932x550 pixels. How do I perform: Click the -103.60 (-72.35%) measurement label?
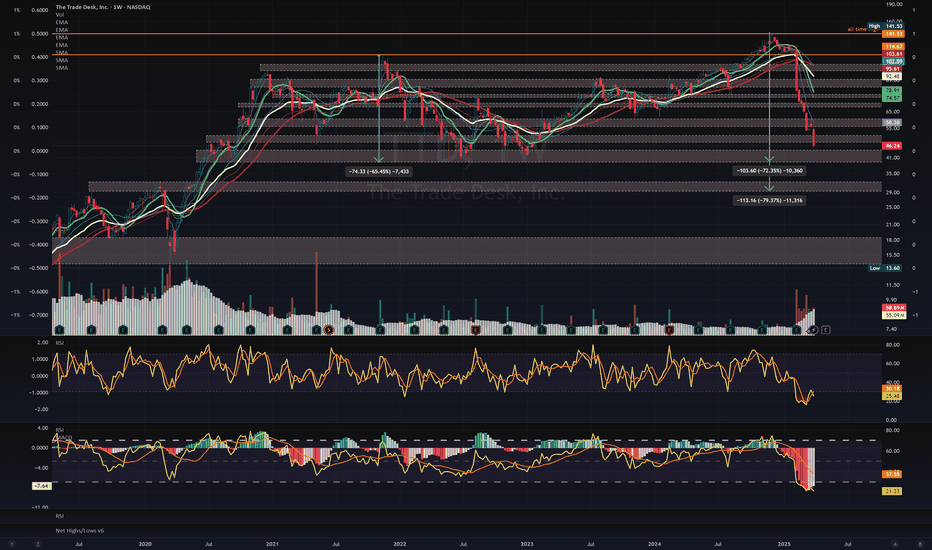770,171
